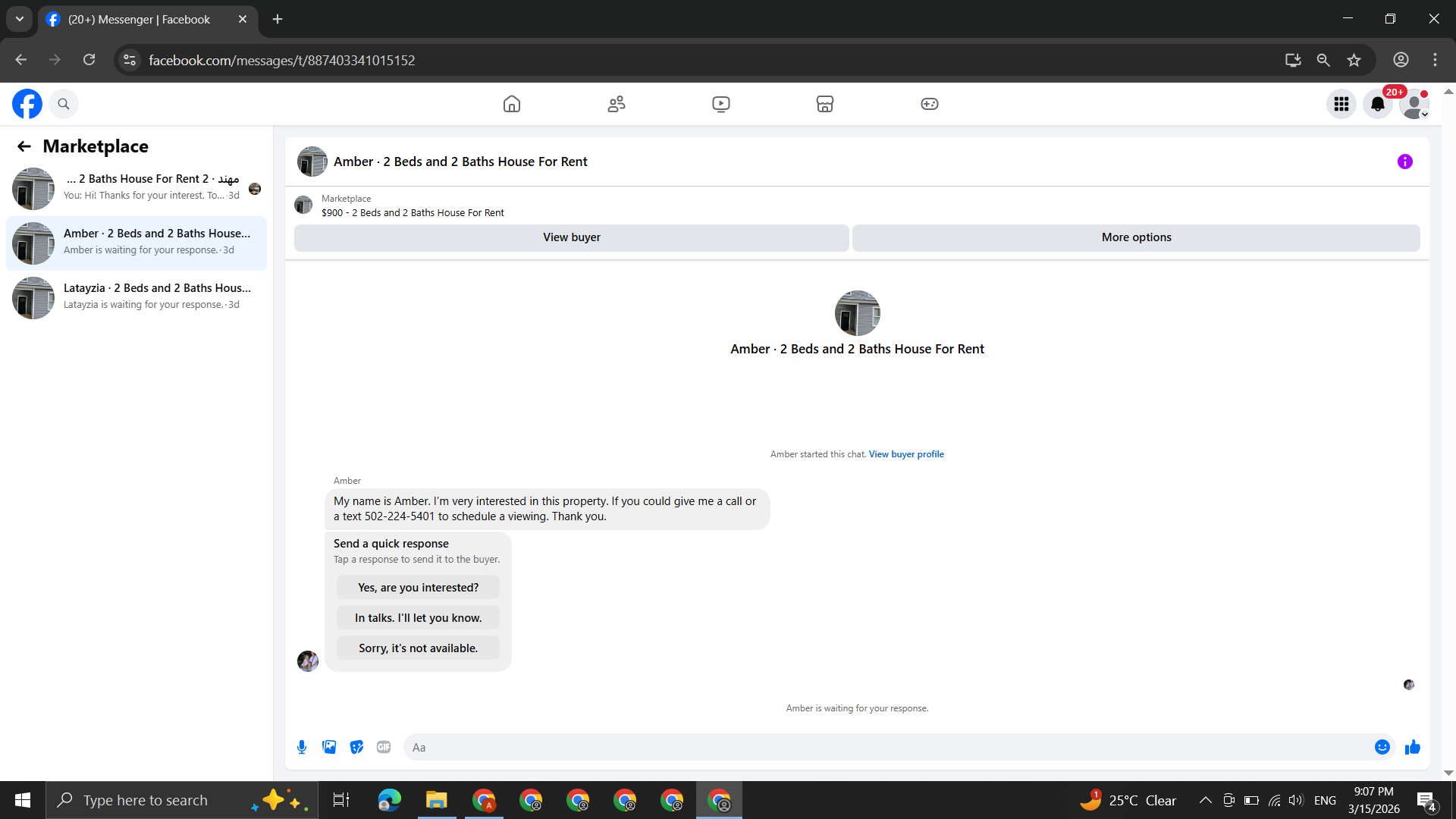Show hidden system tray icons
1456x819 pixels.
(x=1205, y=800)
